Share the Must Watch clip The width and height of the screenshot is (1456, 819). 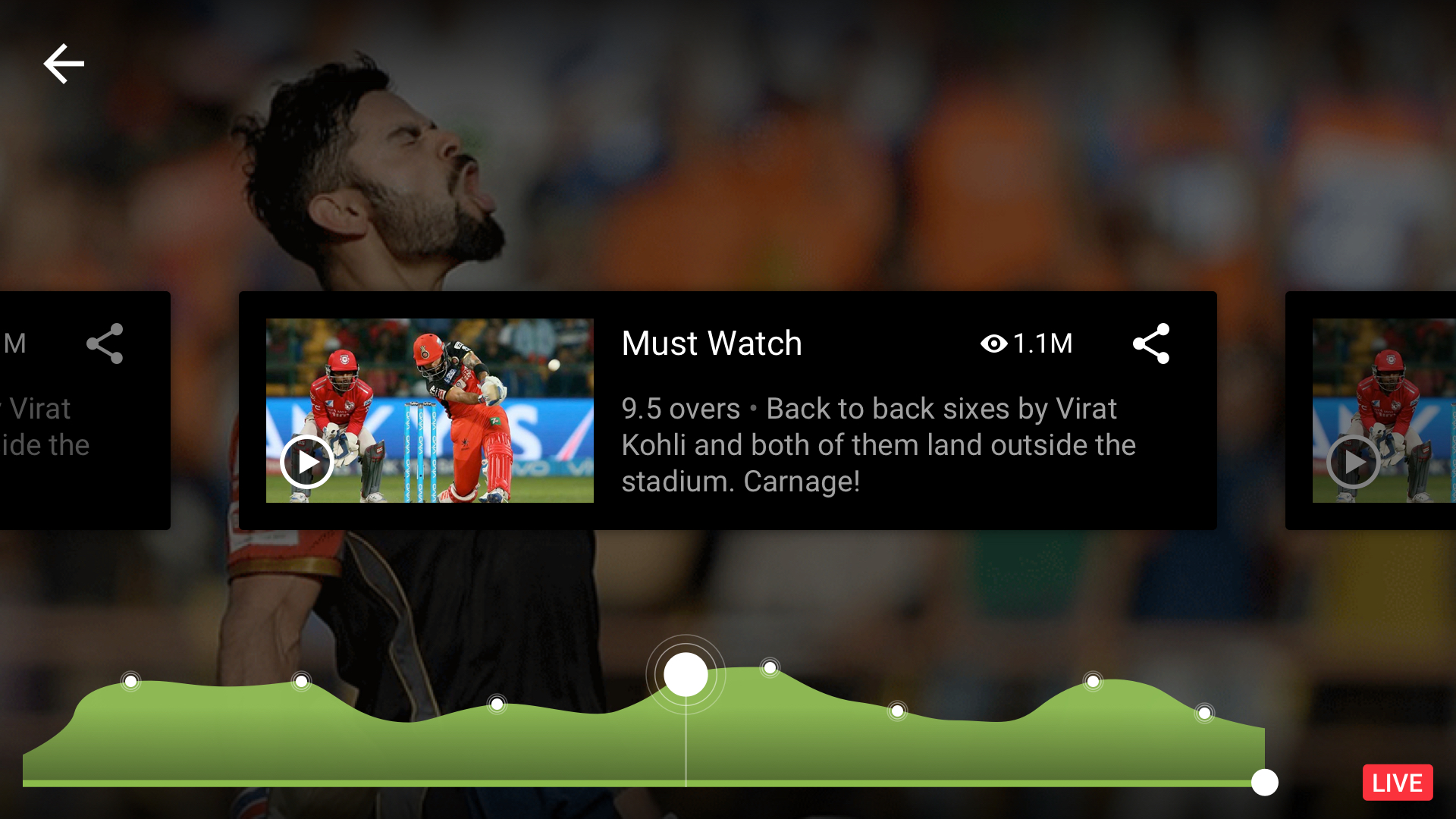point(1151,344)
